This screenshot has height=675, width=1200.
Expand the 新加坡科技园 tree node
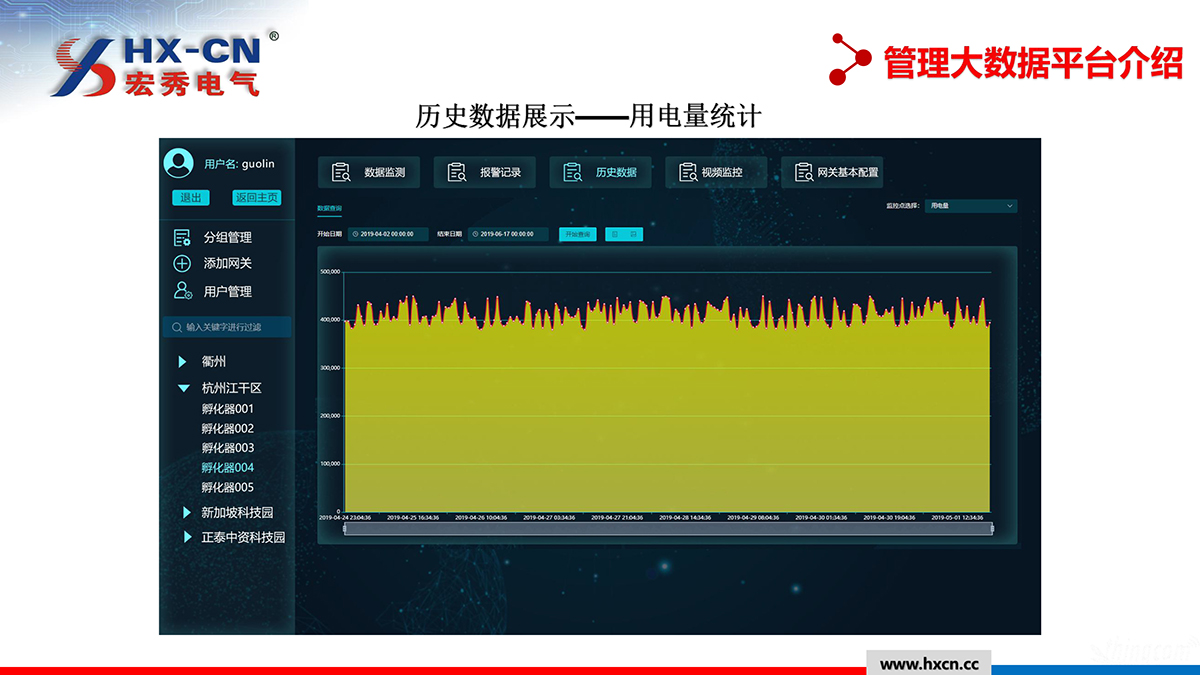(x=187, y=512)
